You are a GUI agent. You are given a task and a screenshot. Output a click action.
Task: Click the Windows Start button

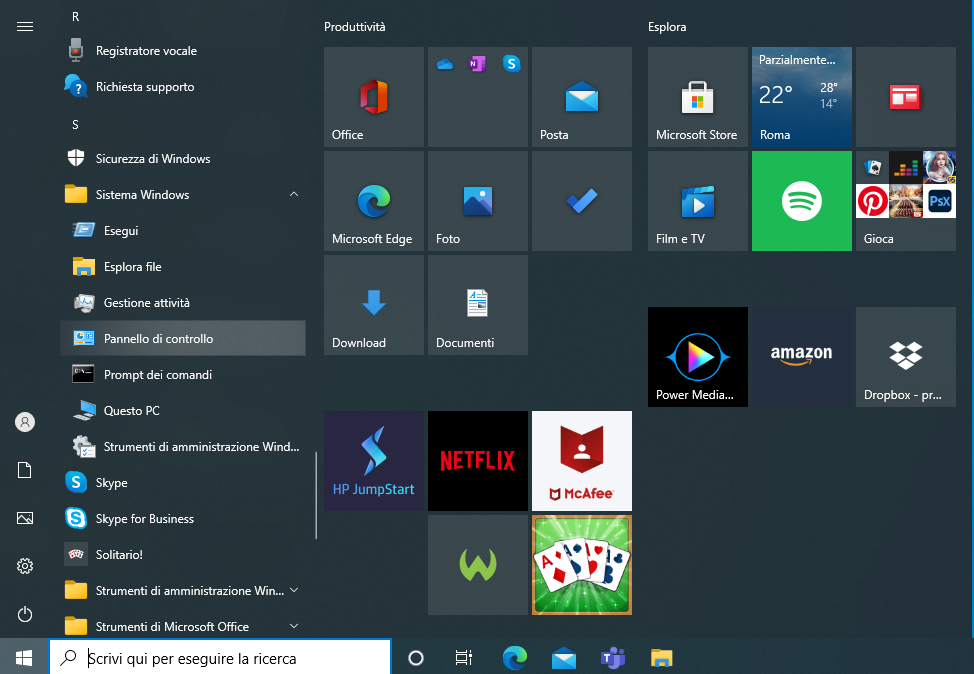(24, 657)
